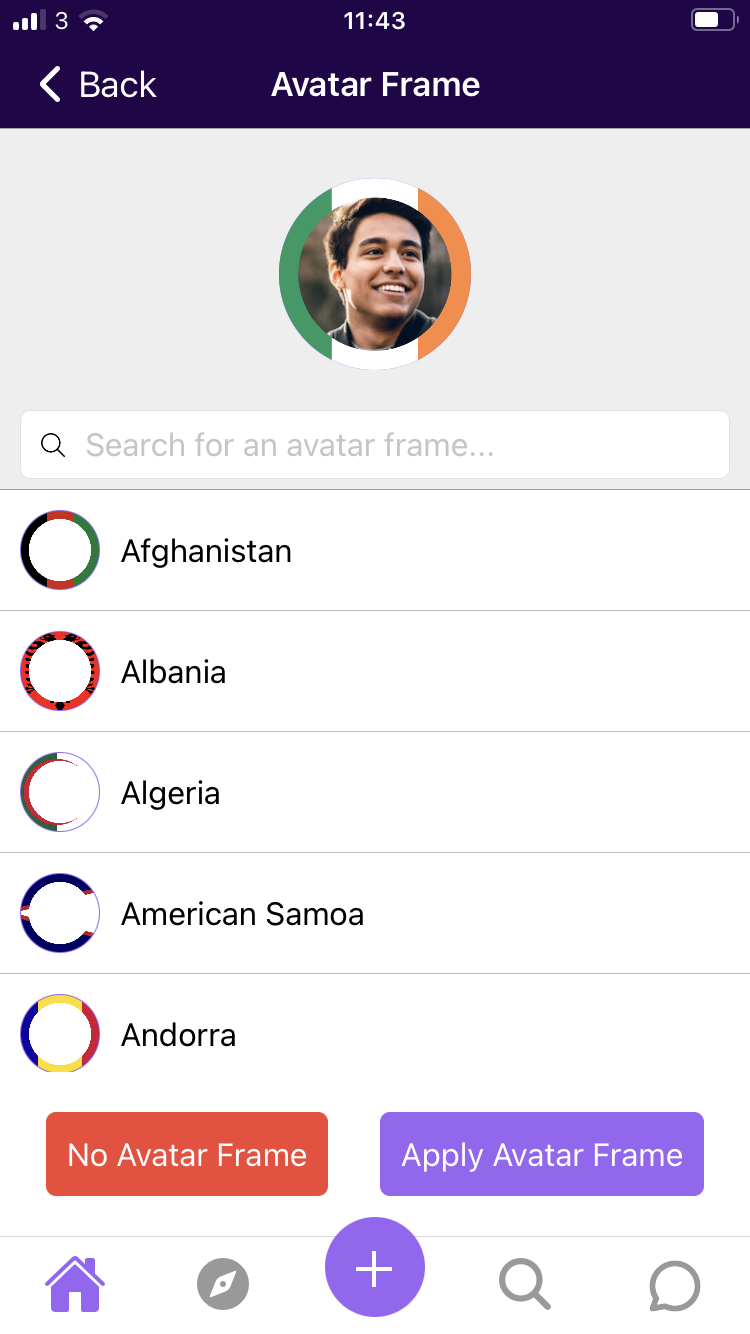750x1334 pixels.
Task: Tap the profile avatar preview photo
Action: [x=375, y=274]
